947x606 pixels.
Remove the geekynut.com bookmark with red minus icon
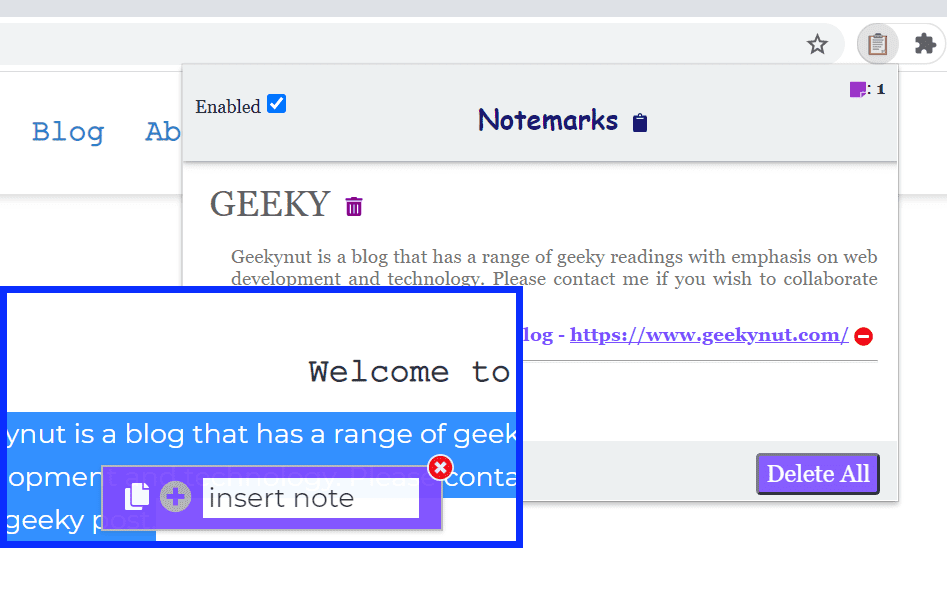863,336
